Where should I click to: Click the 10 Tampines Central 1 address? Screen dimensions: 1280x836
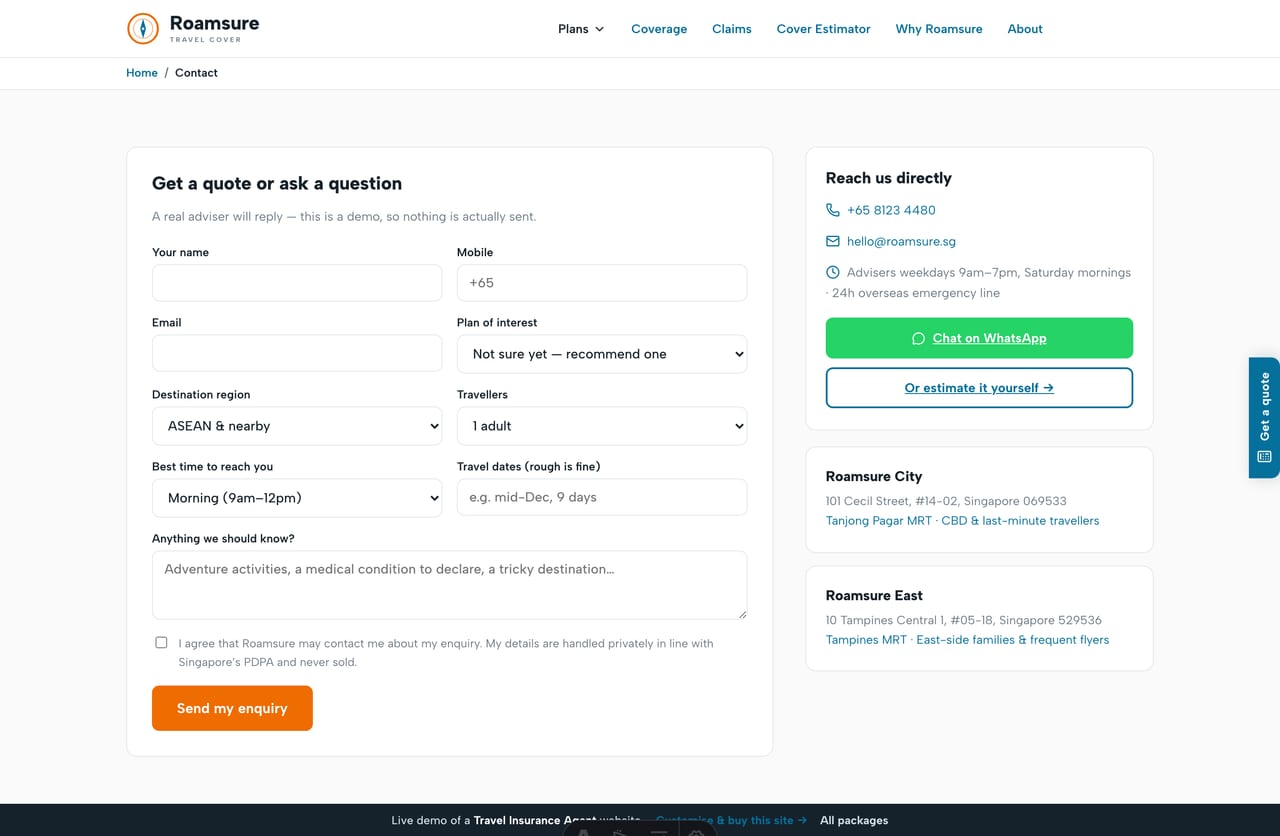[x=964, y=620]
